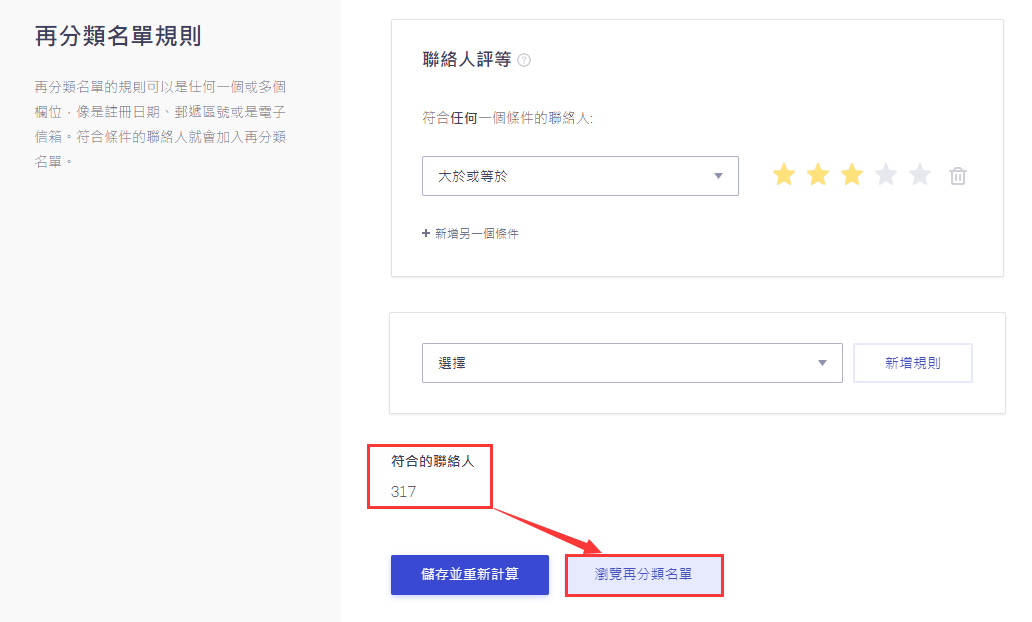Image resolution: width=1032 pixels, height=622 pixels.
Task: Add another condition via 新增另一個條件
Action: [471, 234]
